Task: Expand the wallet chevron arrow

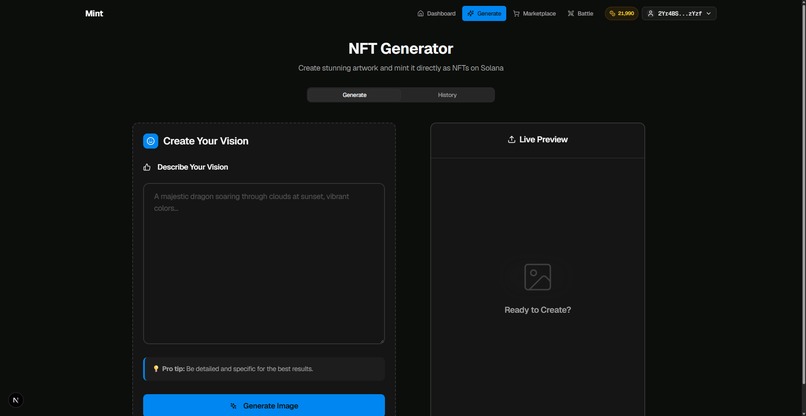Action: click(708, 14)
